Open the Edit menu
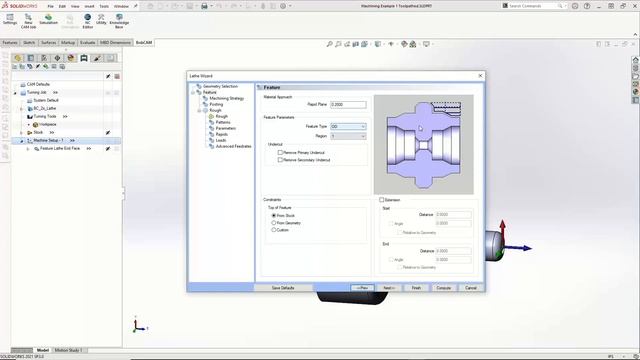Viewport: 640px width, 360px height. point(62,7)
